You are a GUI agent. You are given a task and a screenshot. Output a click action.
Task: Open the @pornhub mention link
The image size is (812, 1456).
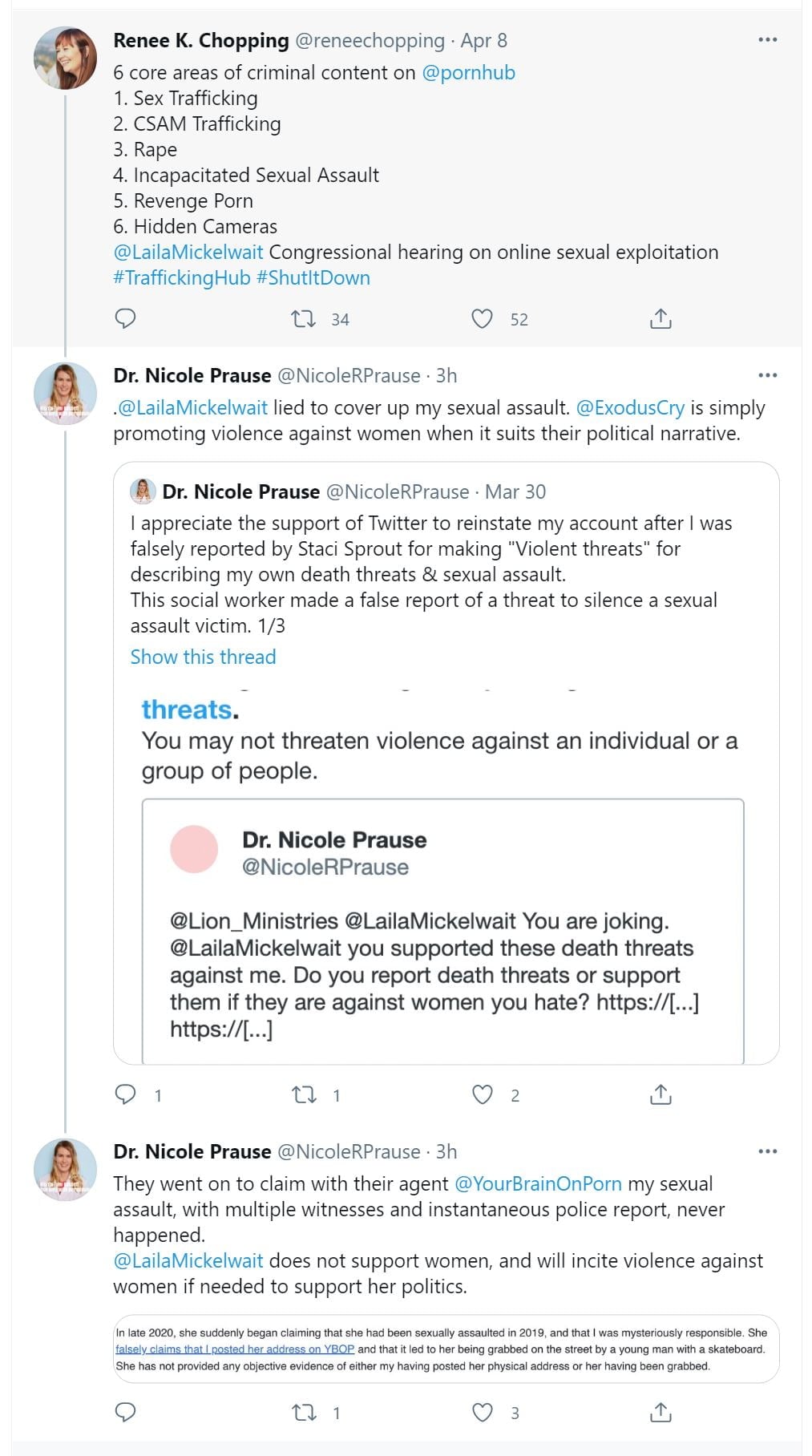[468, 72]
